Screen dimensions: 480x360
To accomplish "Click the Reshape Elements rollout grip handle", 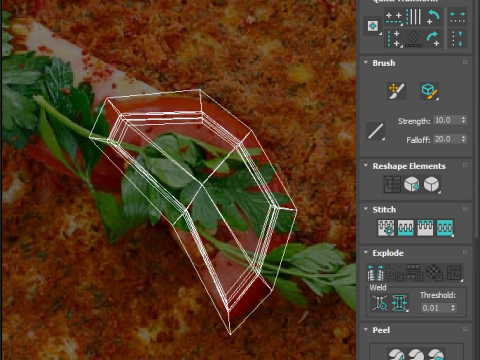I will coord(465,165).
